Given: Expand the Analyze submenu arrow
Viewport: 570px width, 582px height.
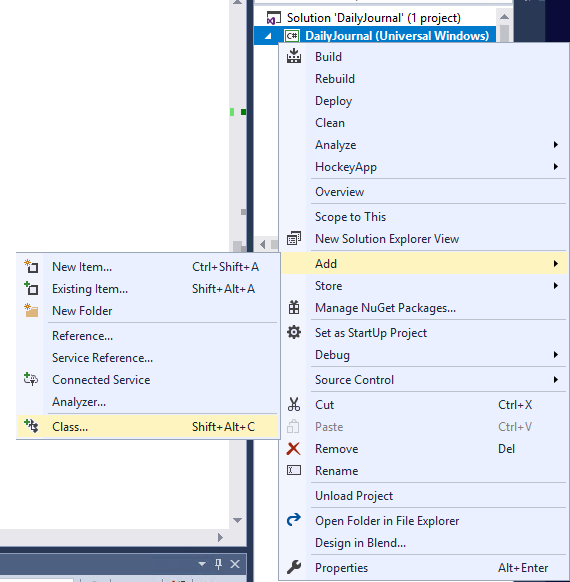Looking at the screenshot, I should 556,144.
